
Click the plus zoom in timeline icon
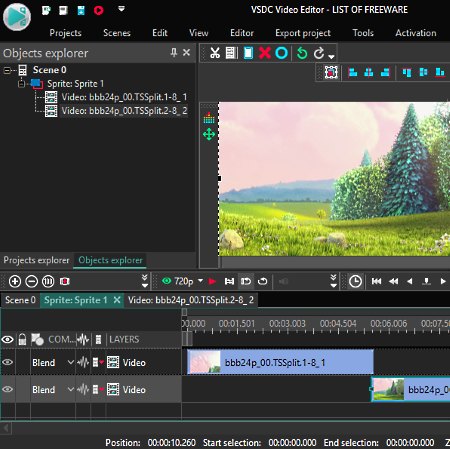click(15, 281)
